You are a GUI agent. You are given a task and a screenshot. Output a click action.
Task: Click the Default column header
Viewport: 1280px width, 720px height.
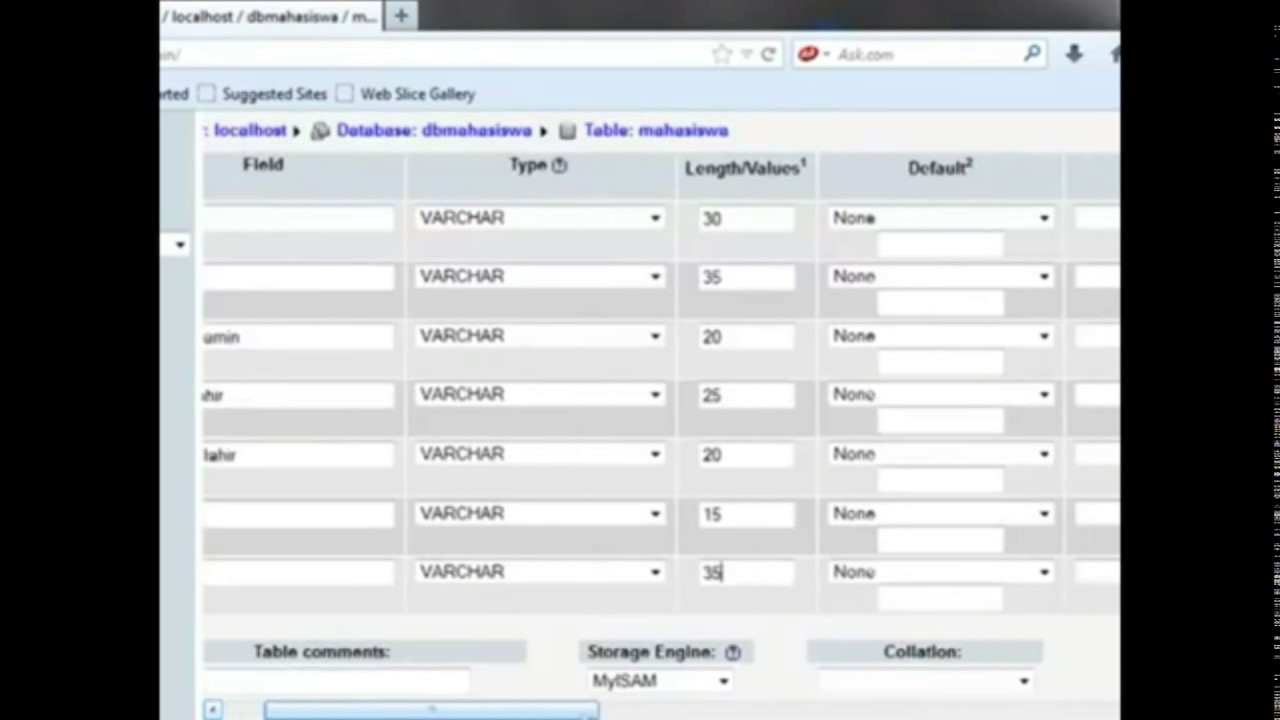(x=940, y=168)
